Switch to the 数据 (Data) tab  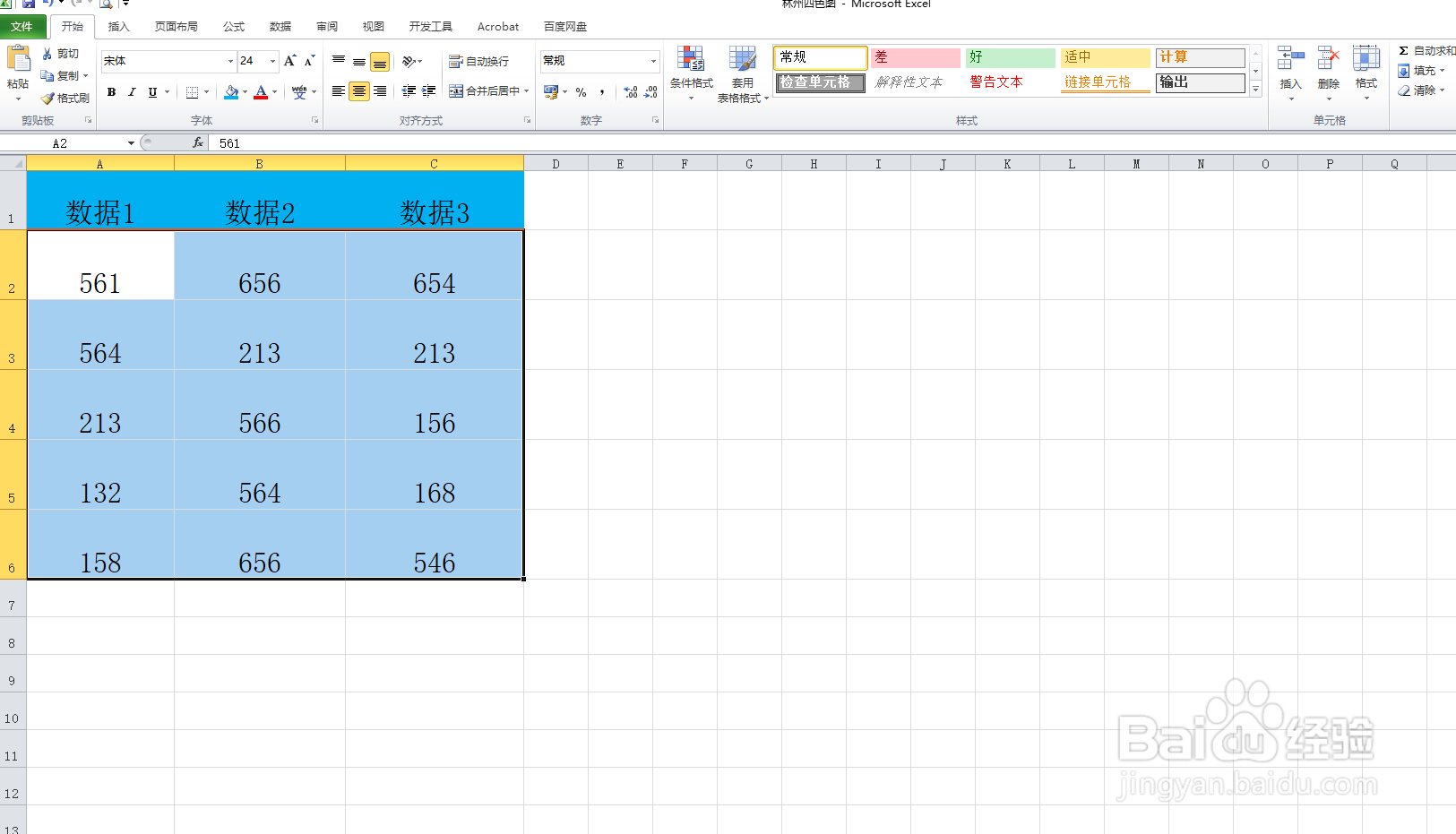coord(280,27)
